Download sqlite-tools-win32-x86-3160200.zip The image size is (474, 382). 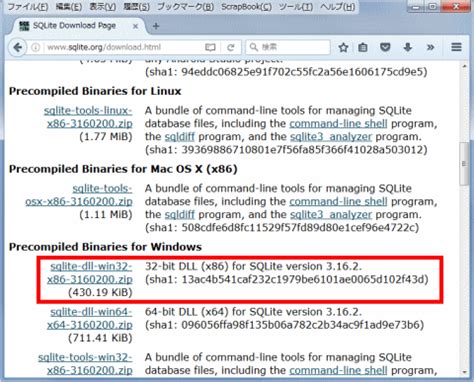[x=85, y=364]
